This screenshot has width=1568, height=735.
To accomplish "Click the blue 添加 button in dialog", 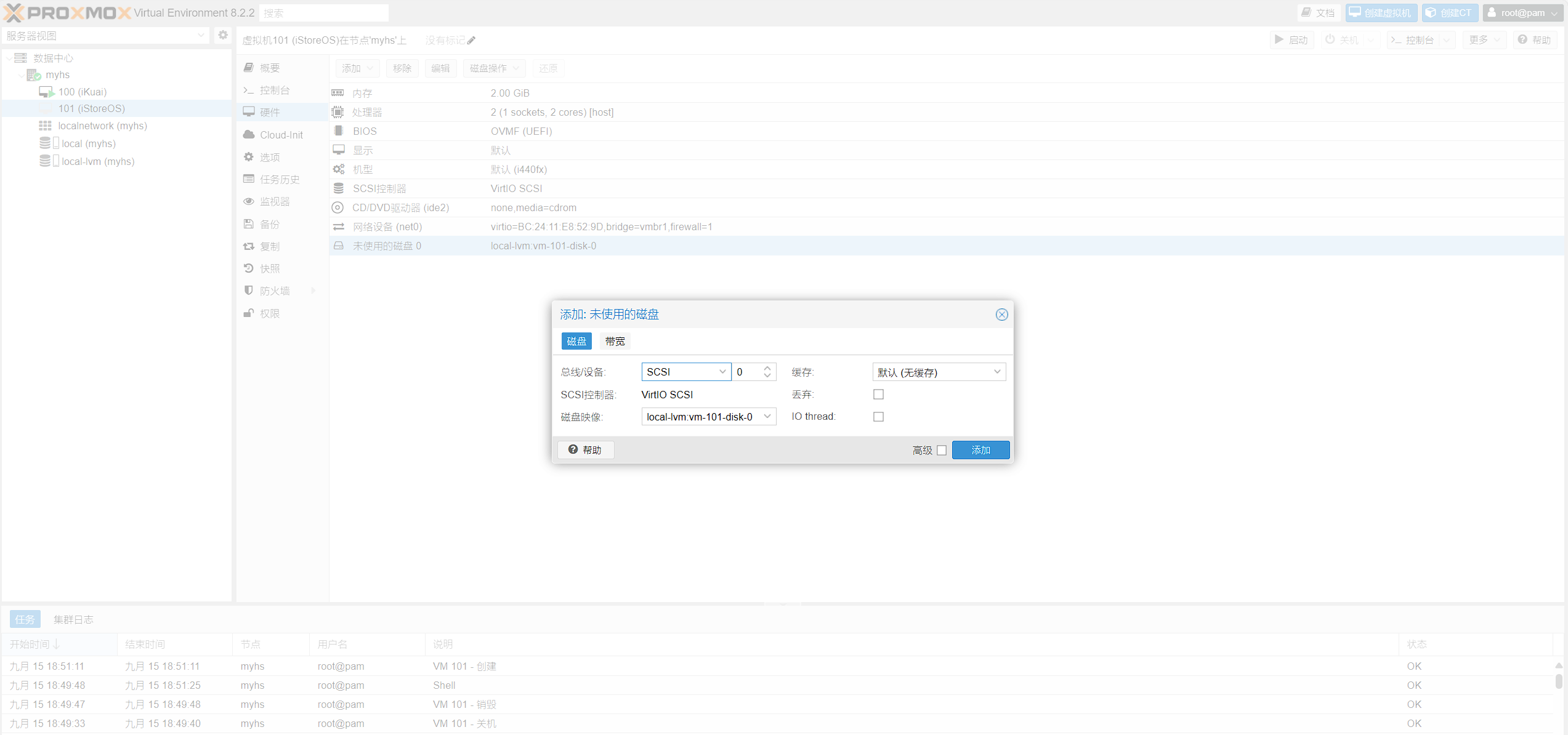I will (980, 450).
